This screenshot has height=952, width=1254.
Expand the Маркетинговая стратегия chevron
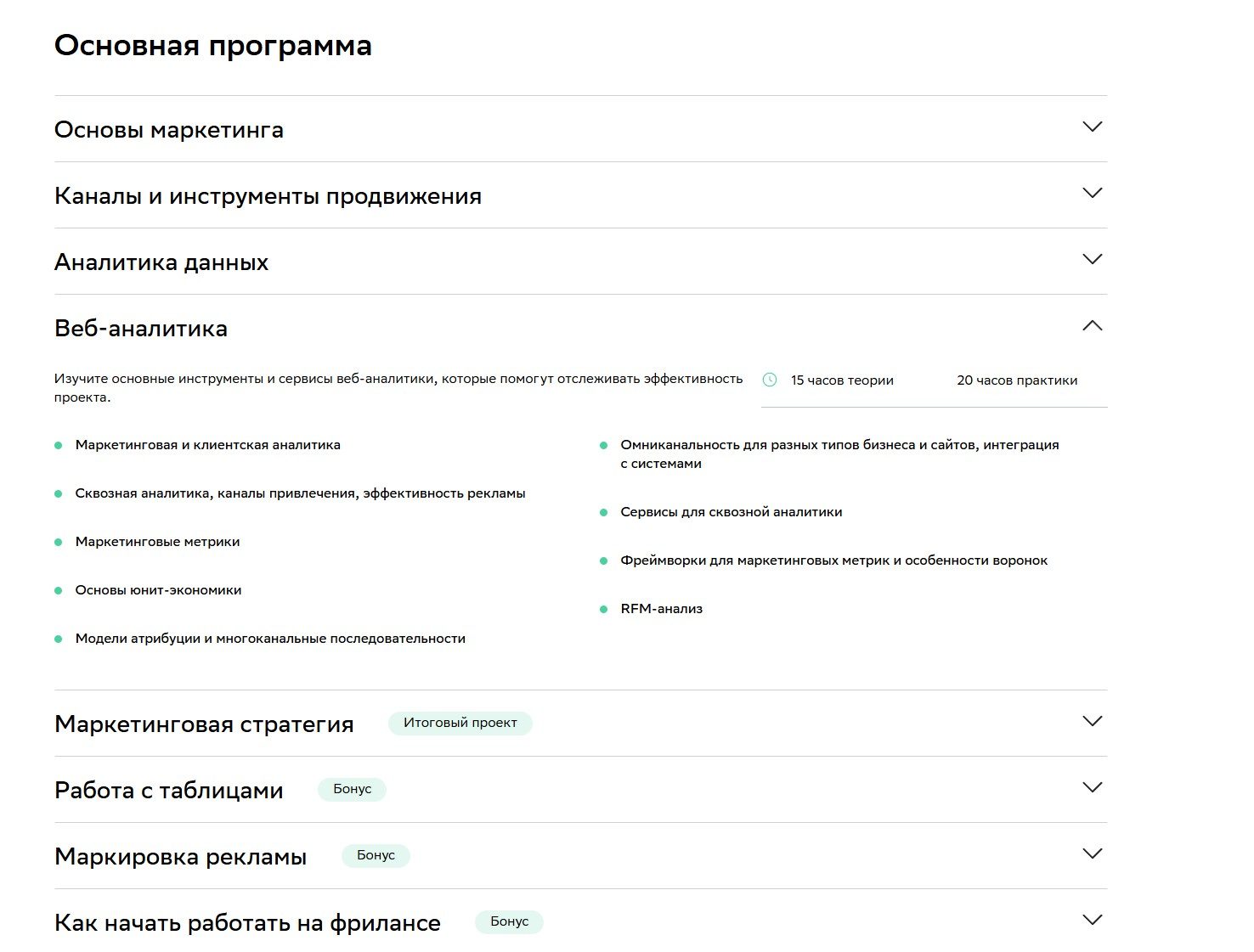(1092, 722)
